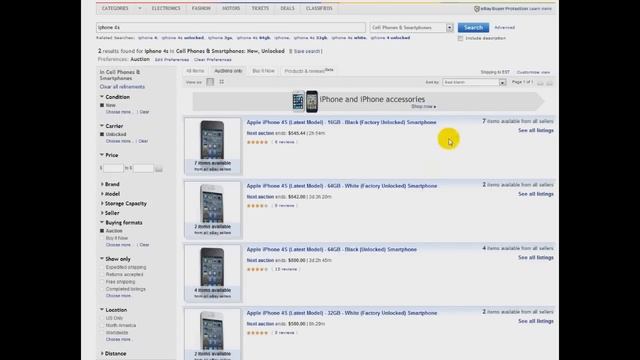Select the Worldwide location option
The height and width of the screenshot is (360, 640).
pyautogui.click(x=102, y=333)
